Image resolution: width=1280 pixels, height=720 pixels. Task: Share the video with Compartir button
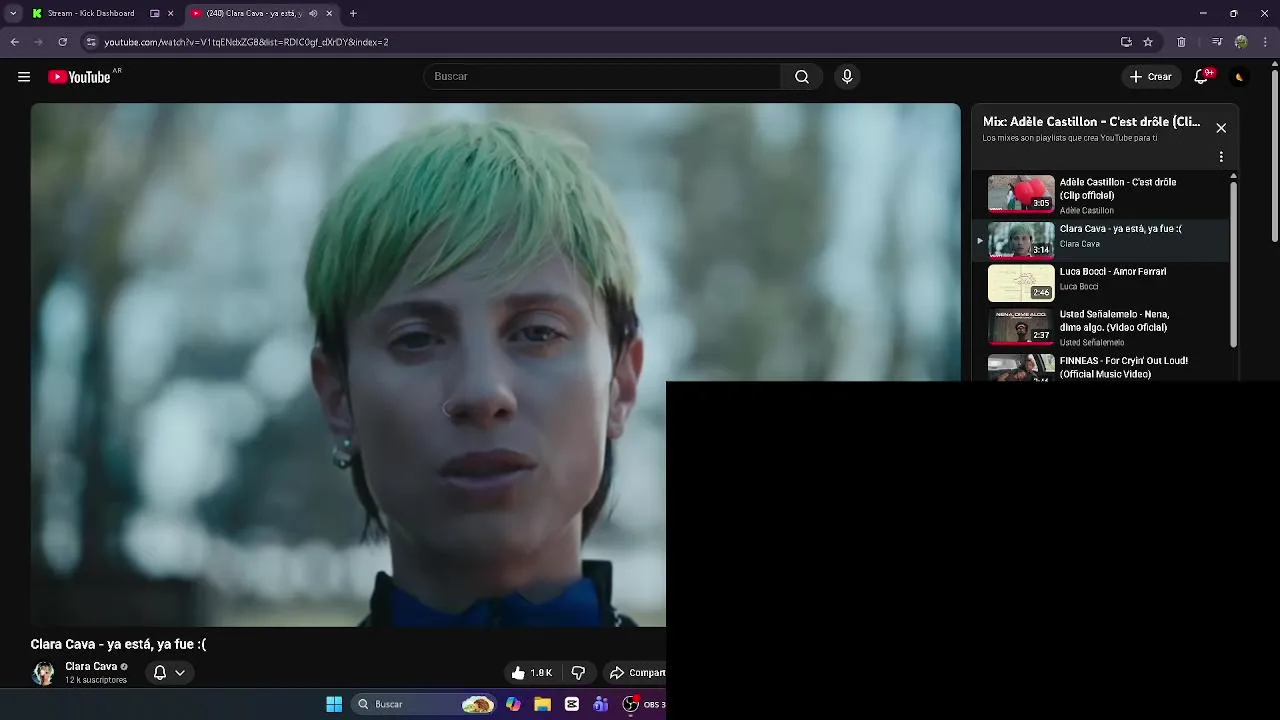637,673
